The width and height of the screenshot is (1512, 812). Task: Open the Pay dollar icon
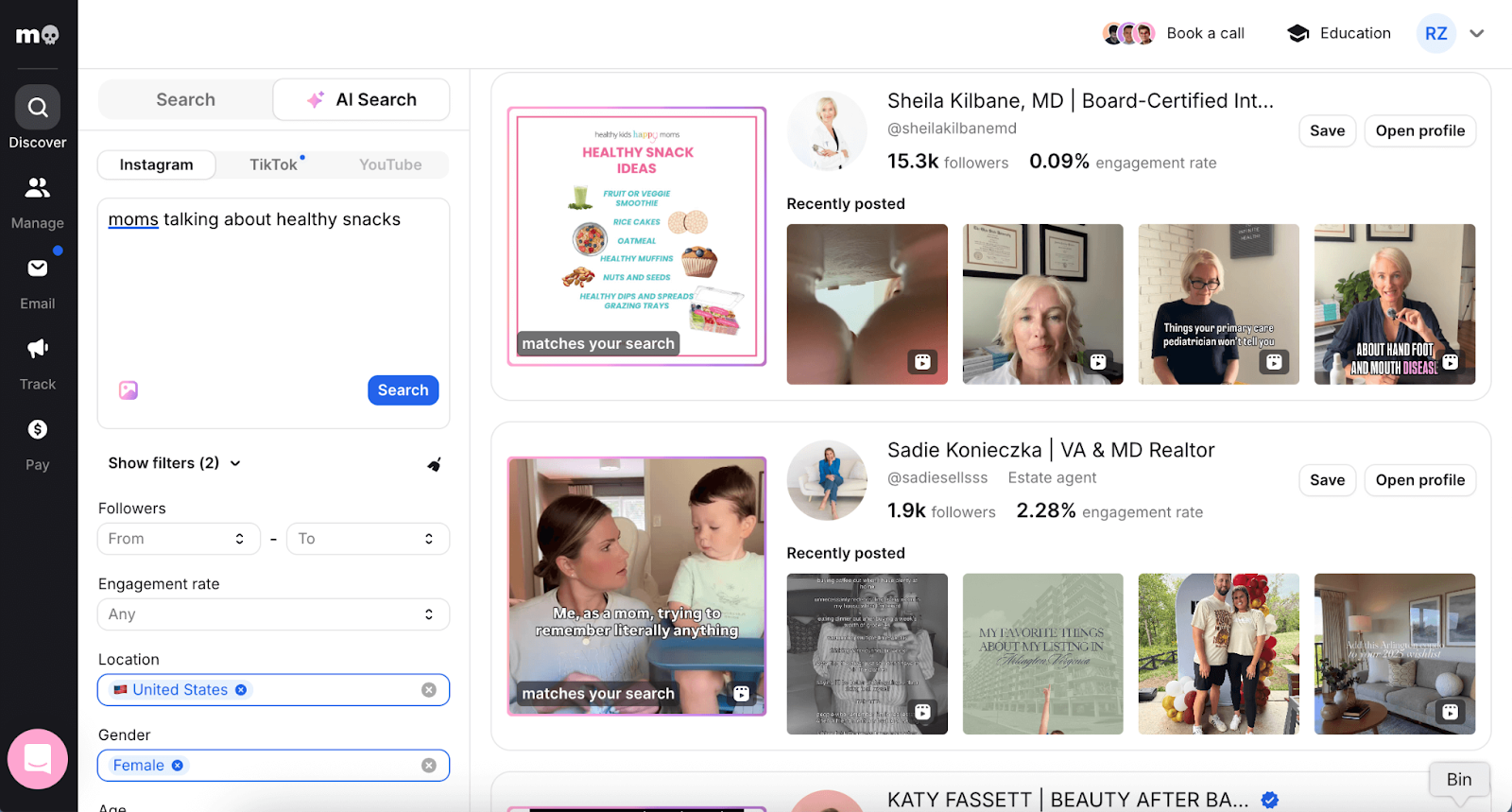pos(38,429)
